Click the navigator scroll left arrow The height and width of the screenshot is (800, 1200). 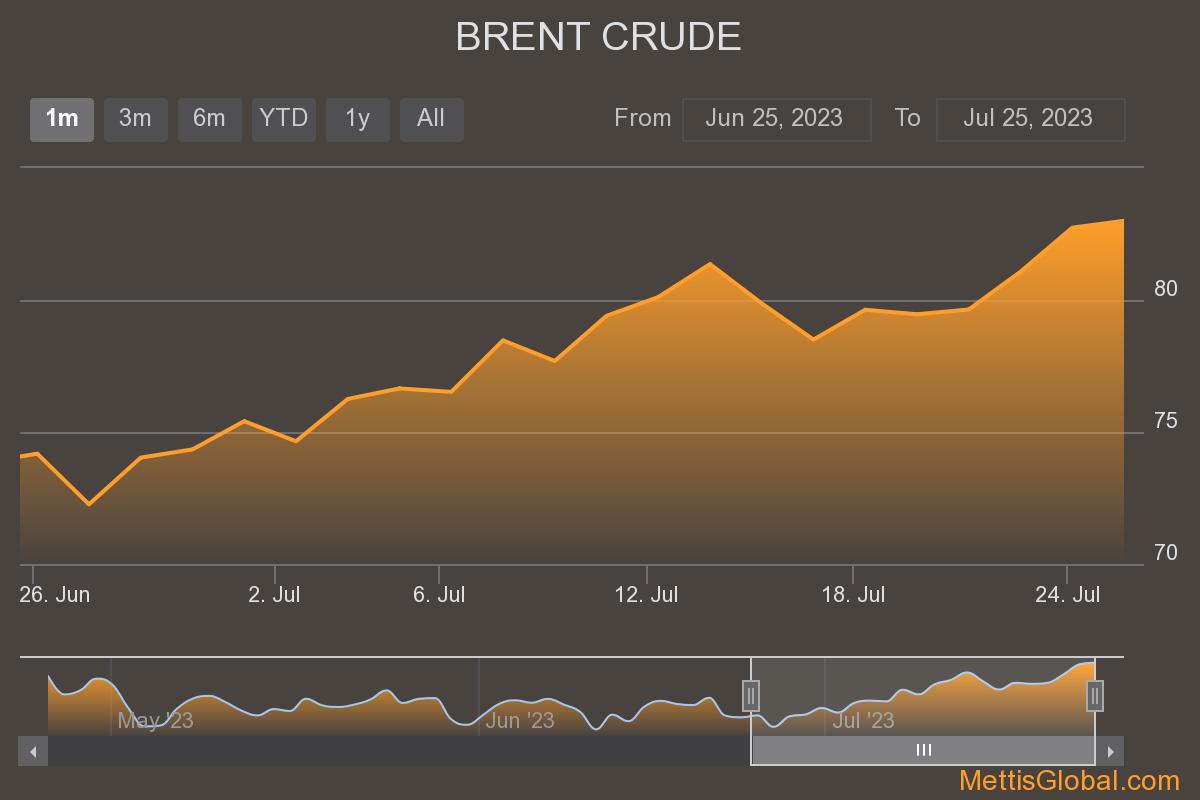[x=33, y=751]
